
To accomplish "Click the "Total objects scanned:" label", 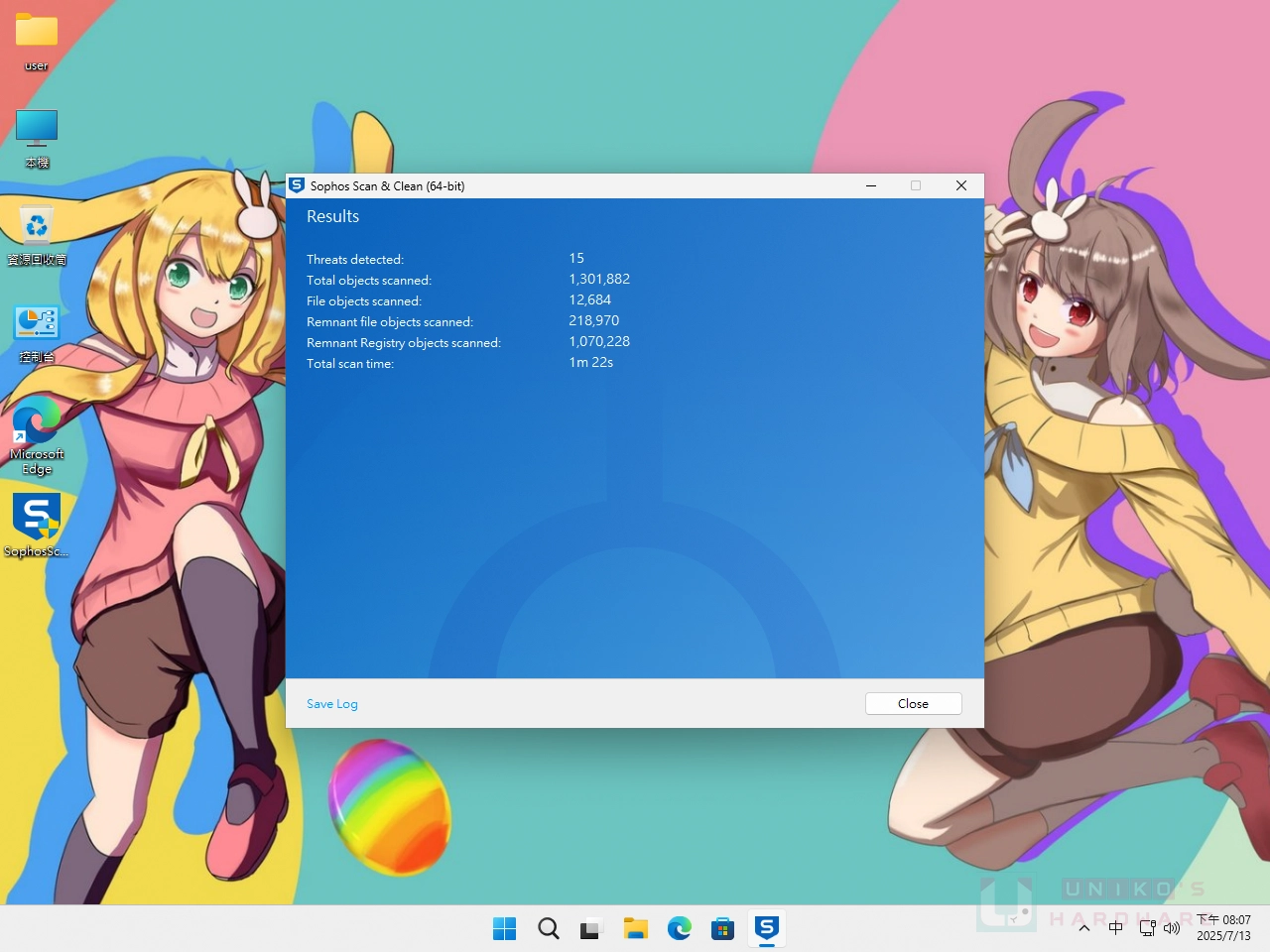I will pyautogui.click(x=369, y=281).
